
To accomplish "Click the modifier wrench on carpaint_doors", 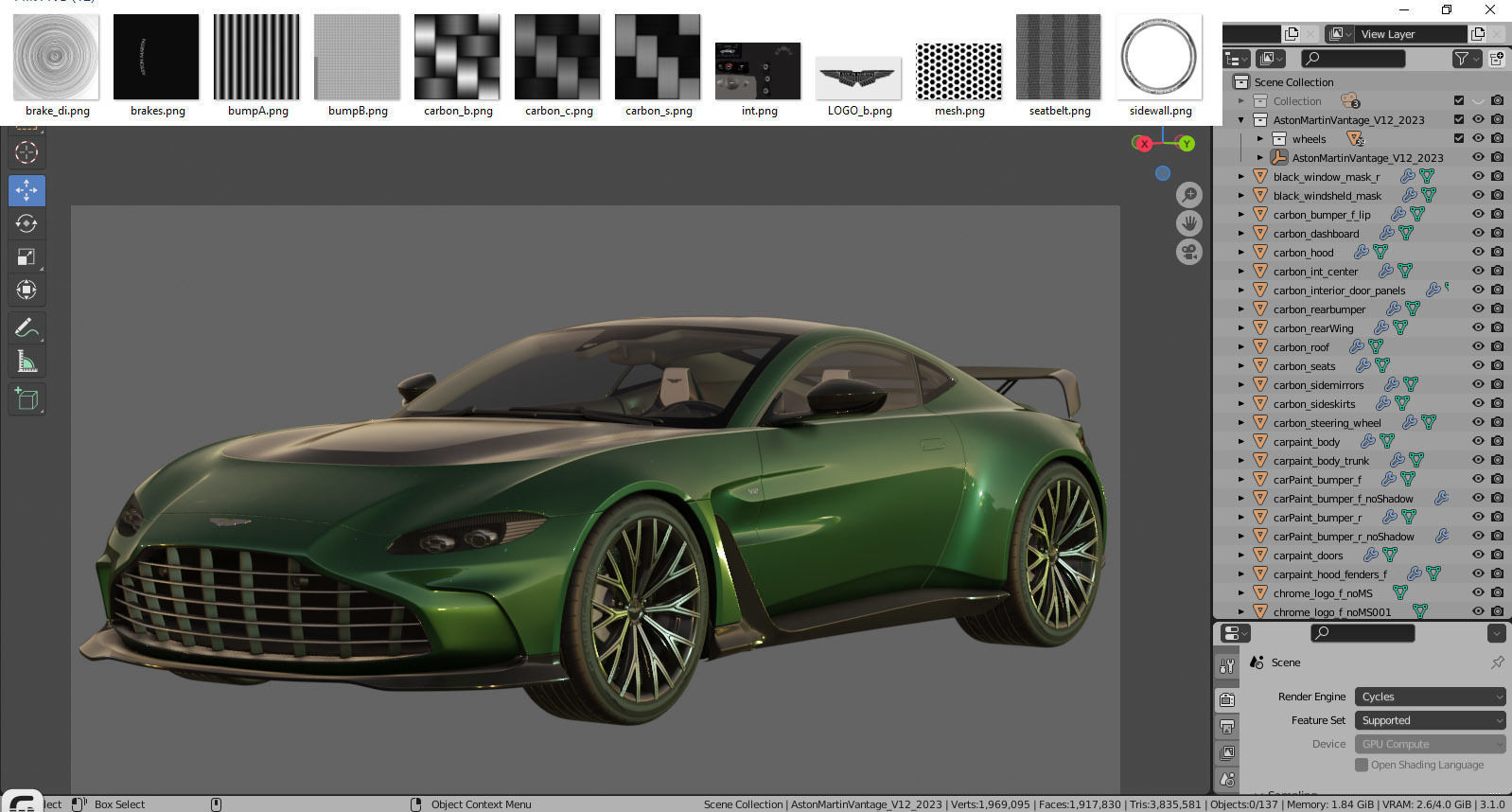I will (1370, 556).
